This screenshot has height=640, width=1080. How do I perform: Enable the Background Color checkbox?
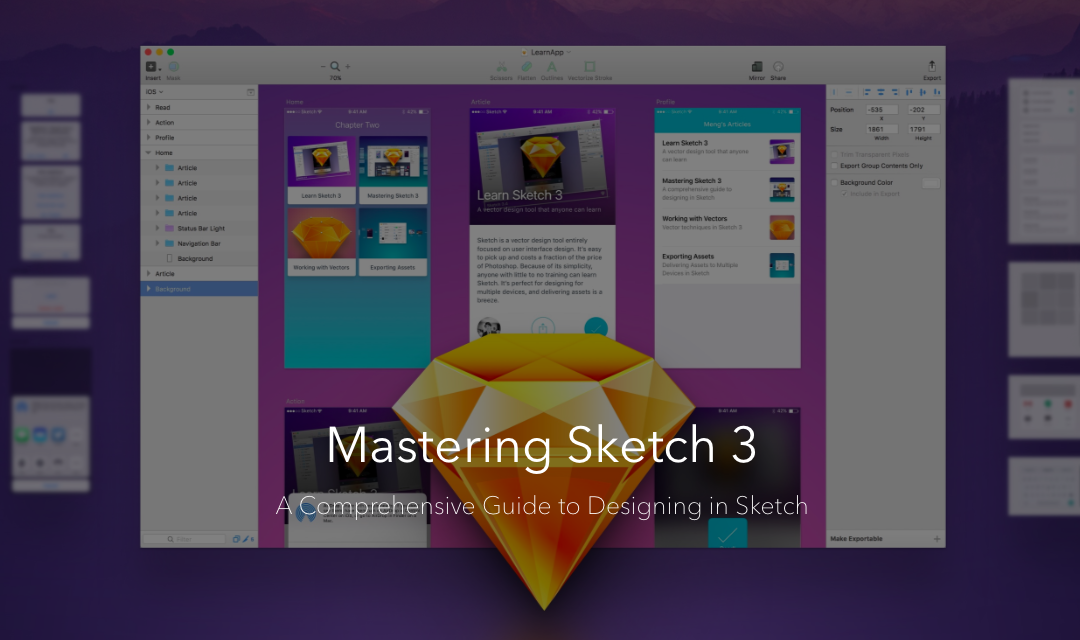tap(835, 183)
